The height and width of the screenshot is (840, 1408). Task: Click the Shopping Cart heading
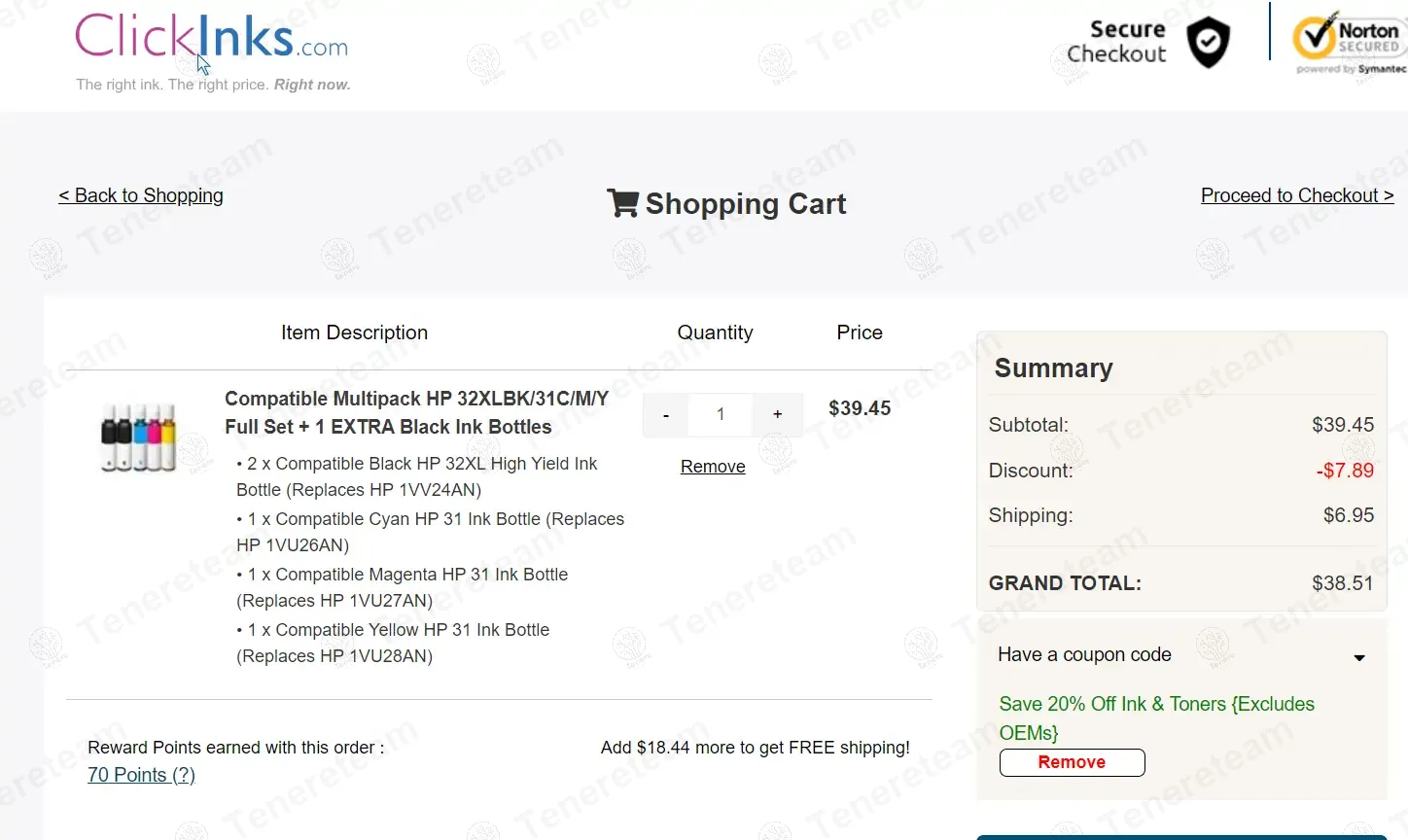pos(746,204)
